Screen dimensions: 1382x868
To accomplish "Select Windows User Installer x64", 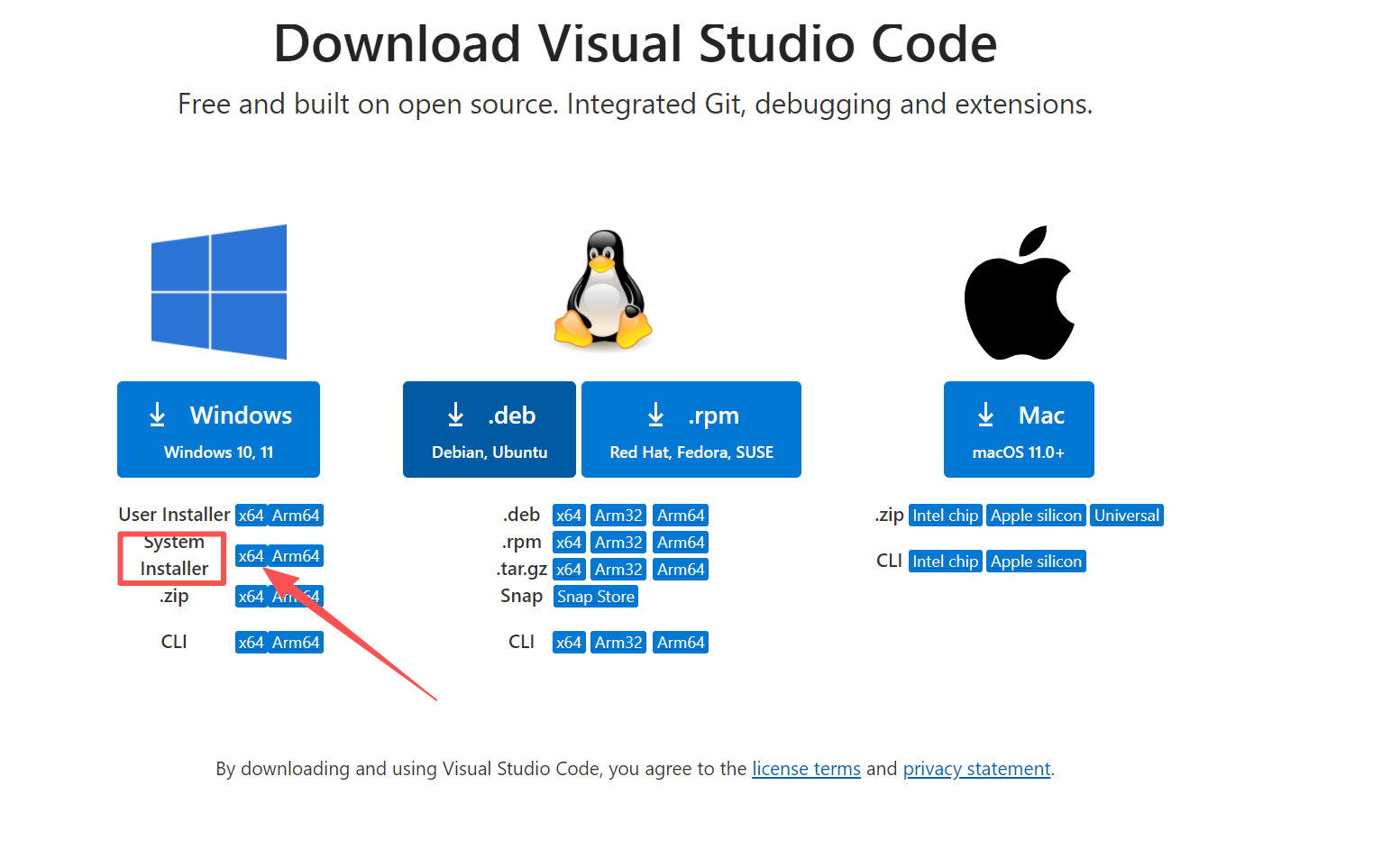I will coord(252,516).
